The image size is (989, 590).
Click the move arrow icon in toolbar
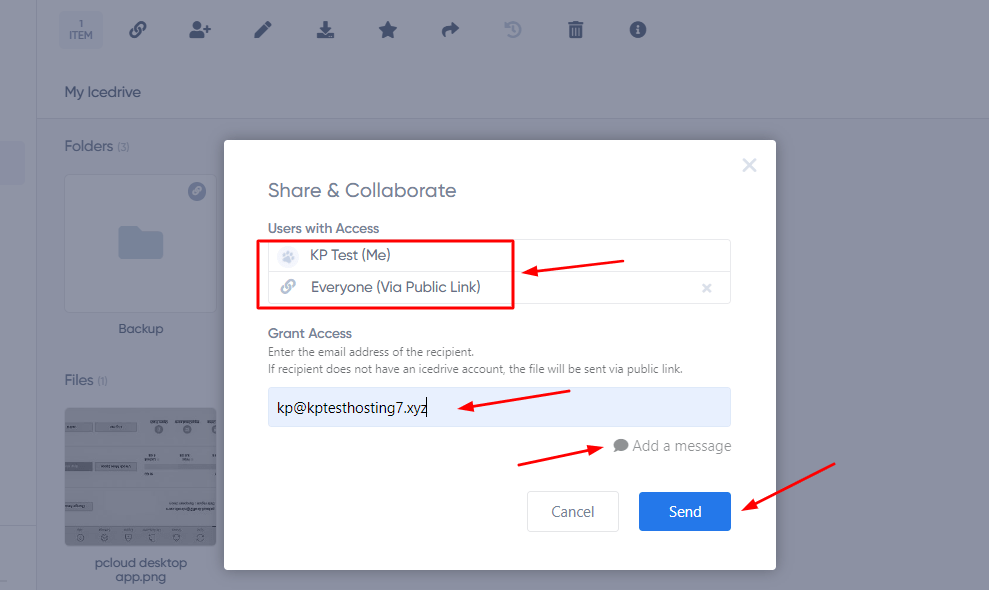[x=450, y=30]
